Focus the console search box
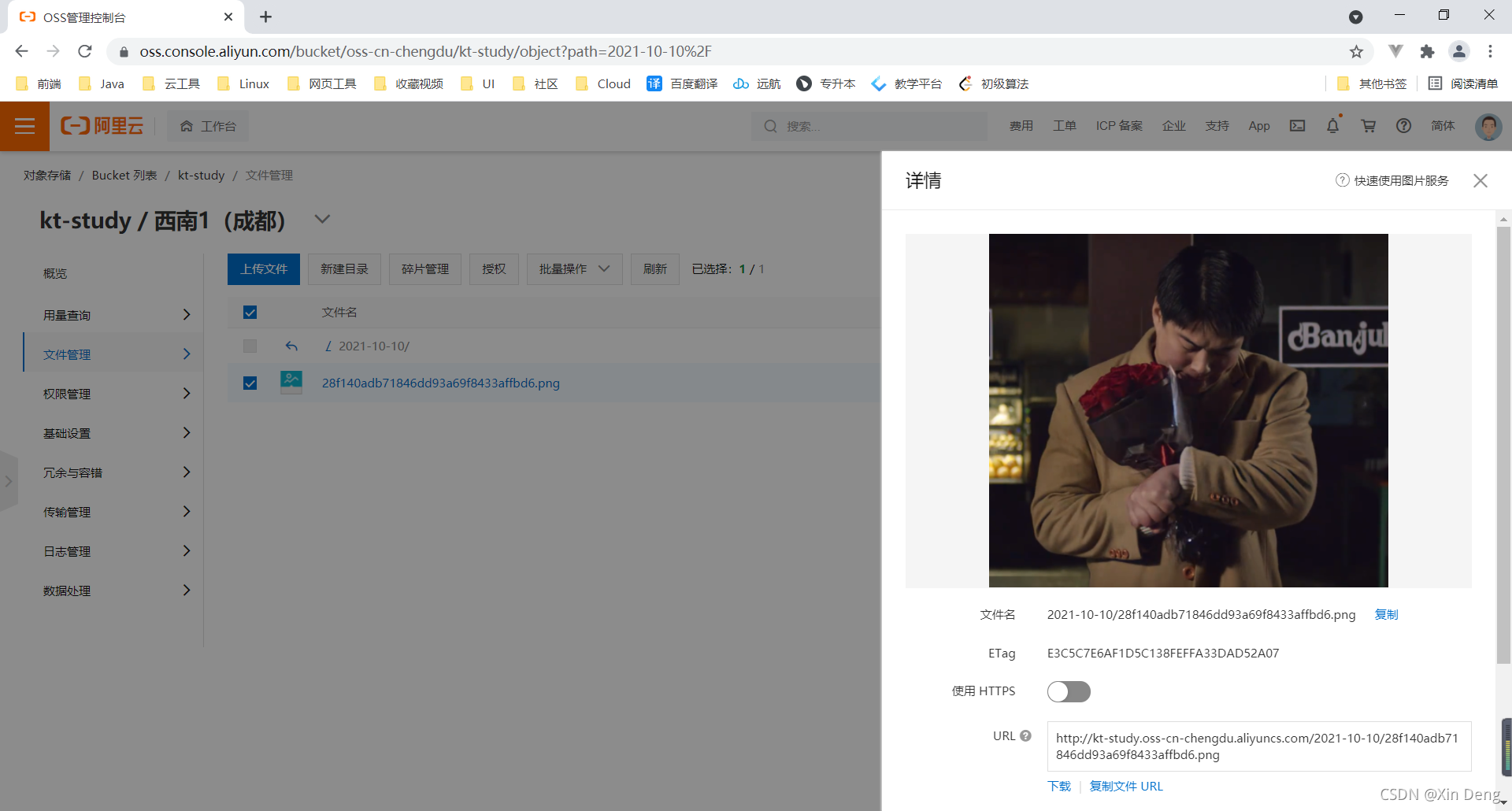Image resolution: width=1512 pixels, height=811 pixels. [x=869, y=126]
